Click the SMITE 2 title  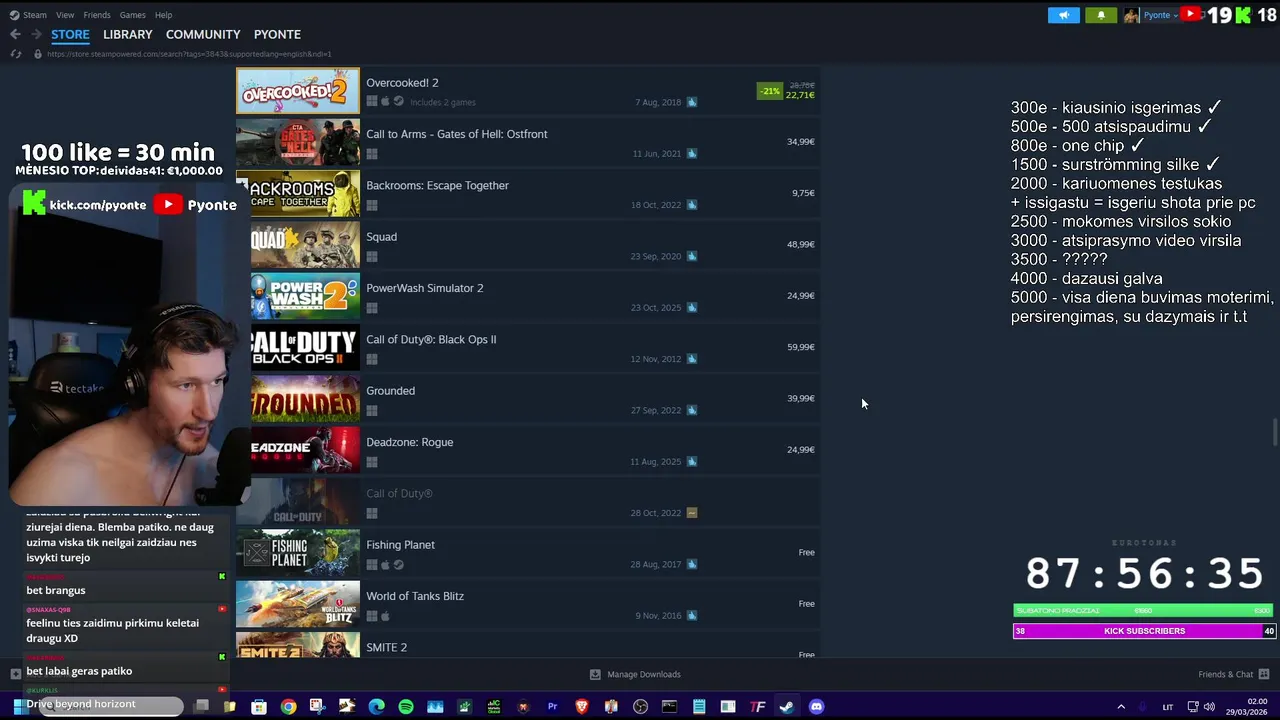pyautogui.click(x=386, y=647)
